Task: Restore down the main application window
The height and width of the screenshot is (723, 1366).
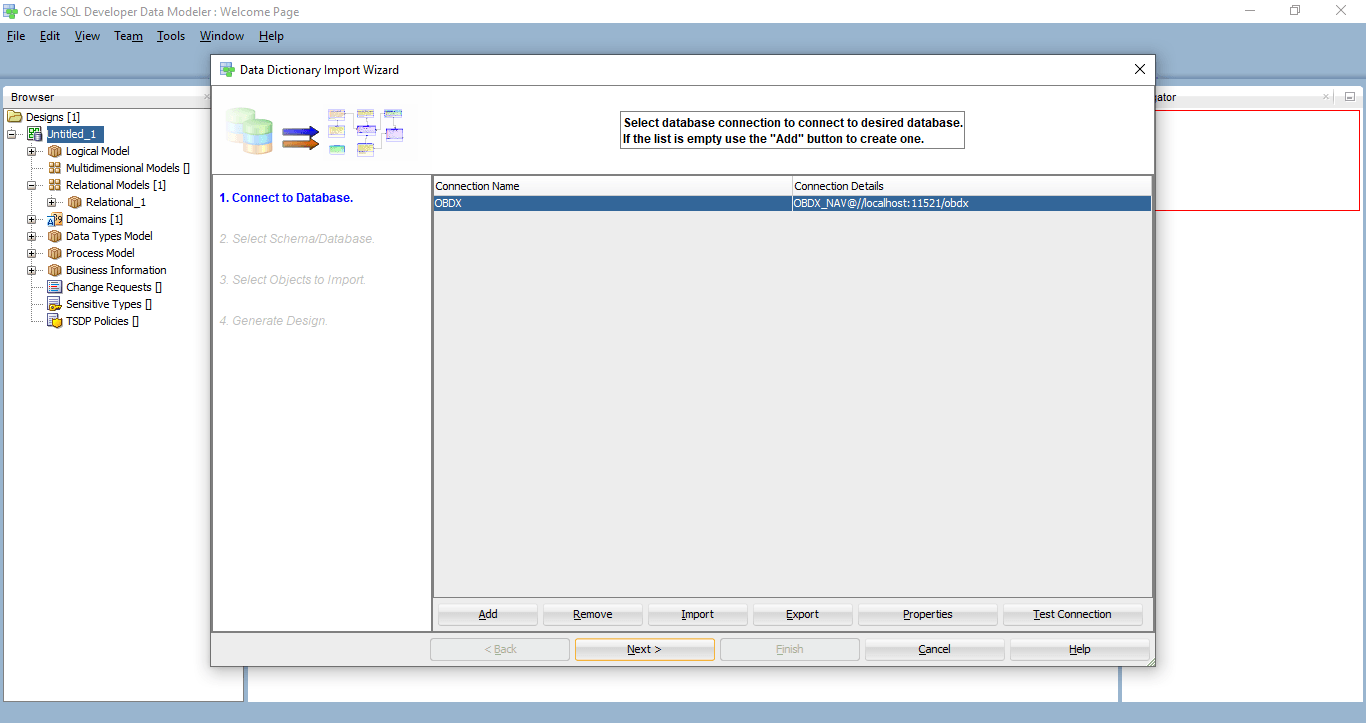Action: [x=1295, y=11]
